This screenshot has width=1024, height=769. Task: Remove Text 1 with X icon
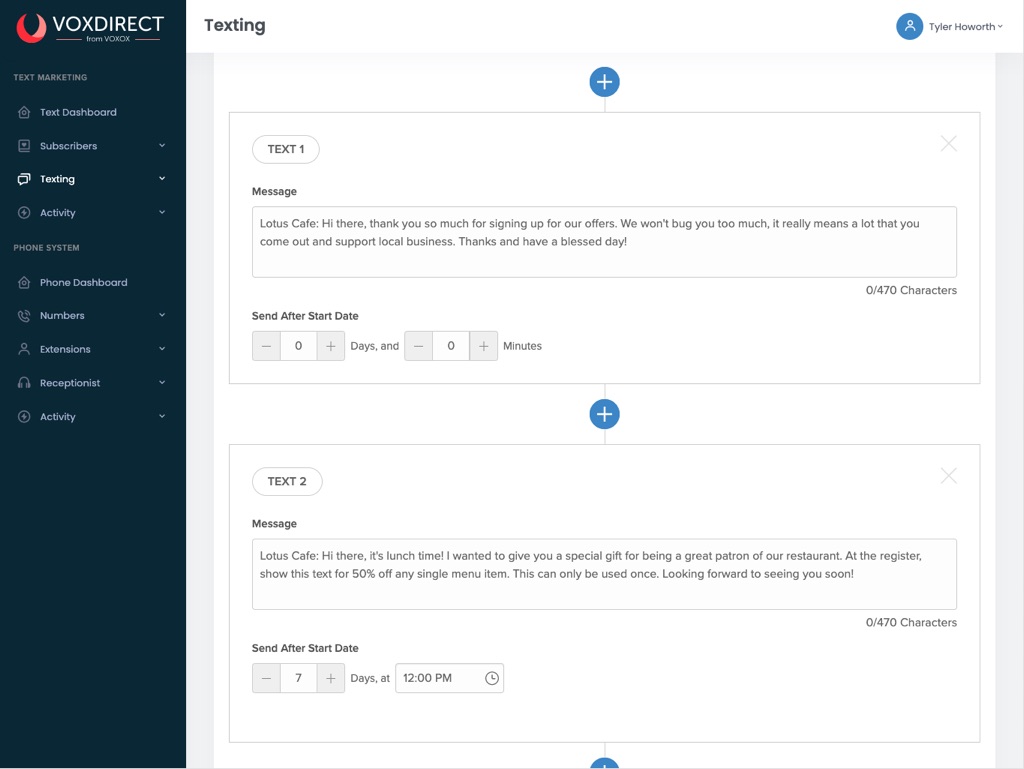point(948,144)
